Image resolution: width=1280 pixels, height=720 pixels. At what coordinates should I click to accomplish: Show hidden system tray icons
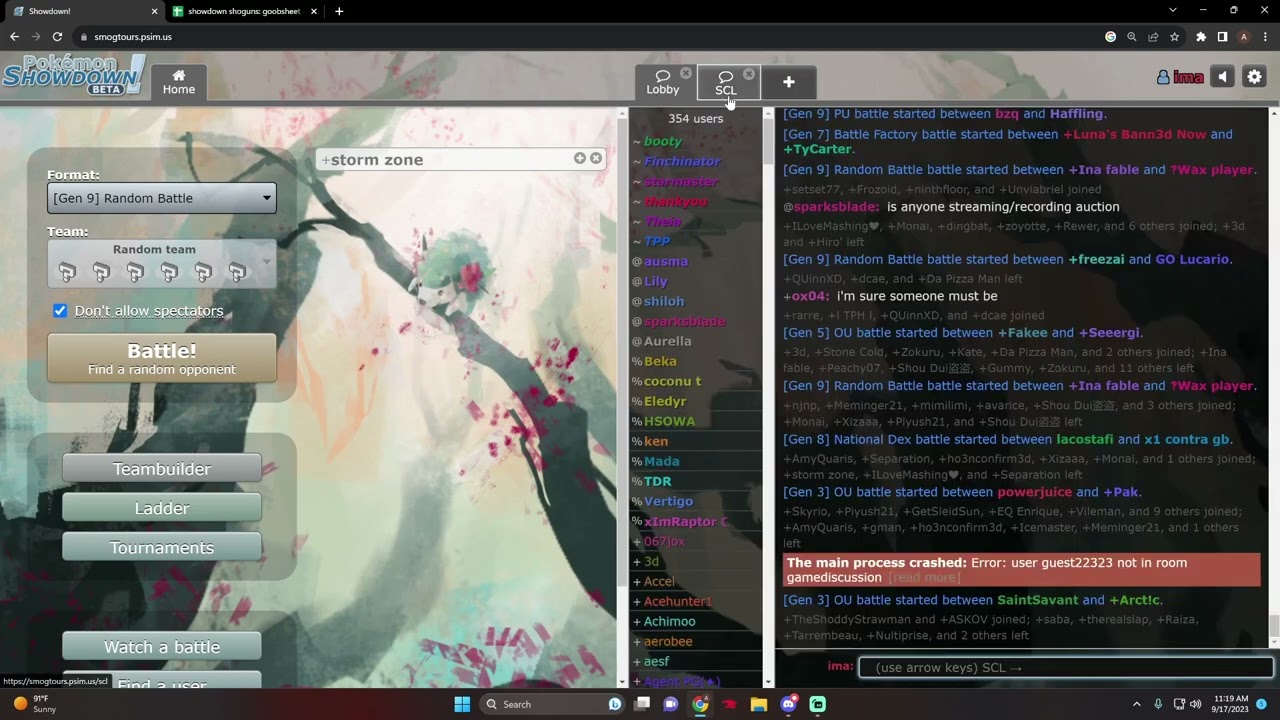[1136, 704]
